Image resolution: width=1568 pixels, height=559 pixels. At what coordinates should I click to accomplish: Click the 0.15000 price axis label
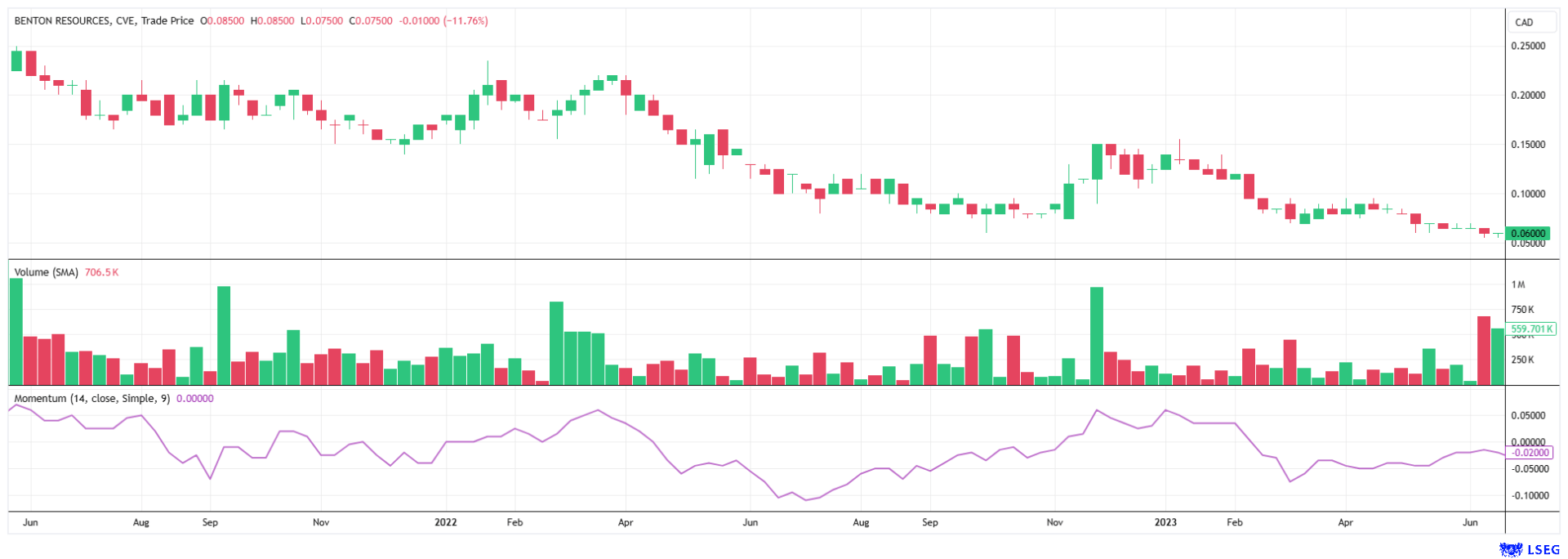point(1527,145)
